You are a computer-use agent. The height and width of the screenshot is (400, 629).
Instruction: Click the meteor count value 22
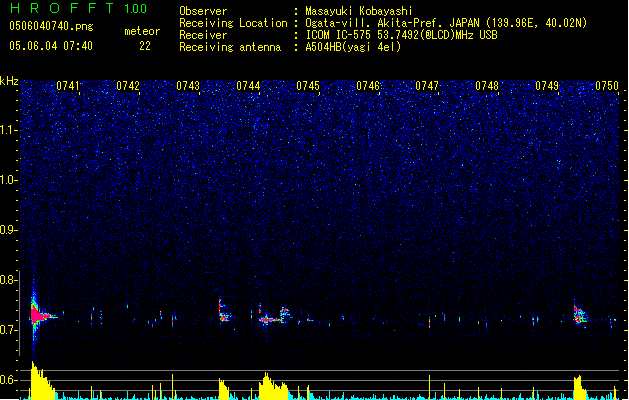pyautogui.click(x=145, y=46)
